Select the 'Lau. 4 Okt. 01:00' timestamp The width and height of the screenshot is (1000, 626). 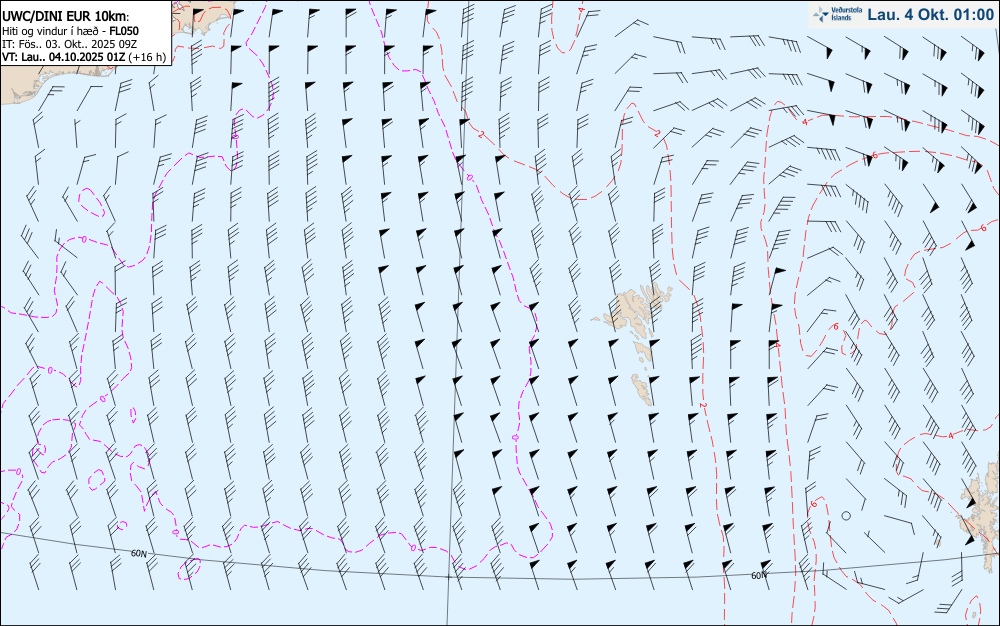click(x=930, y=14)
